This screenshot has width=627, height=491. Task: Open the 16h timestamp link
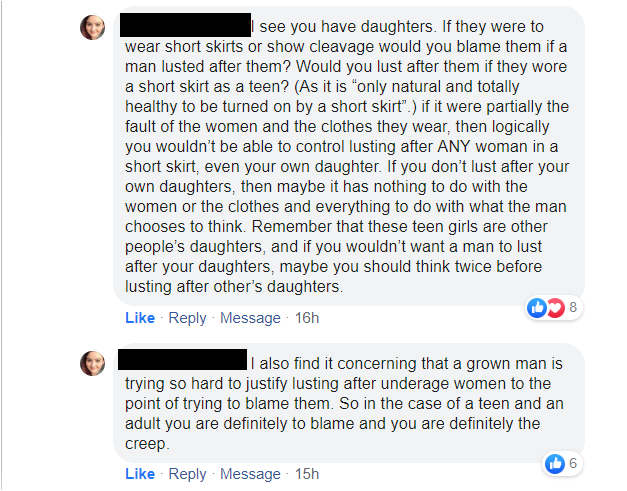(307, 318)
